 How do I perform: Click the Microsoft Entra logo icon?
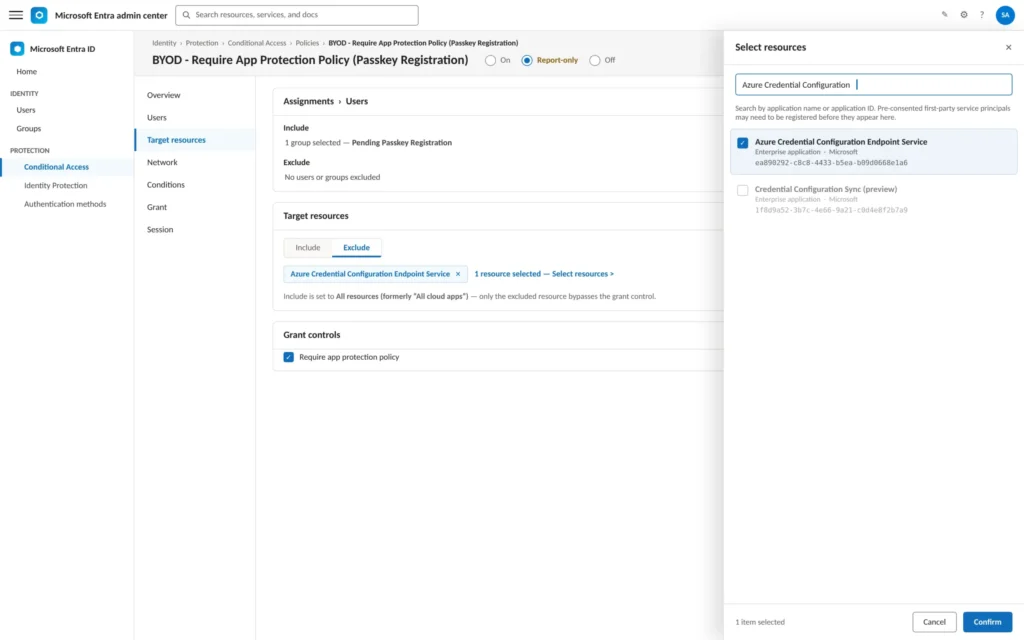(39, 14)
